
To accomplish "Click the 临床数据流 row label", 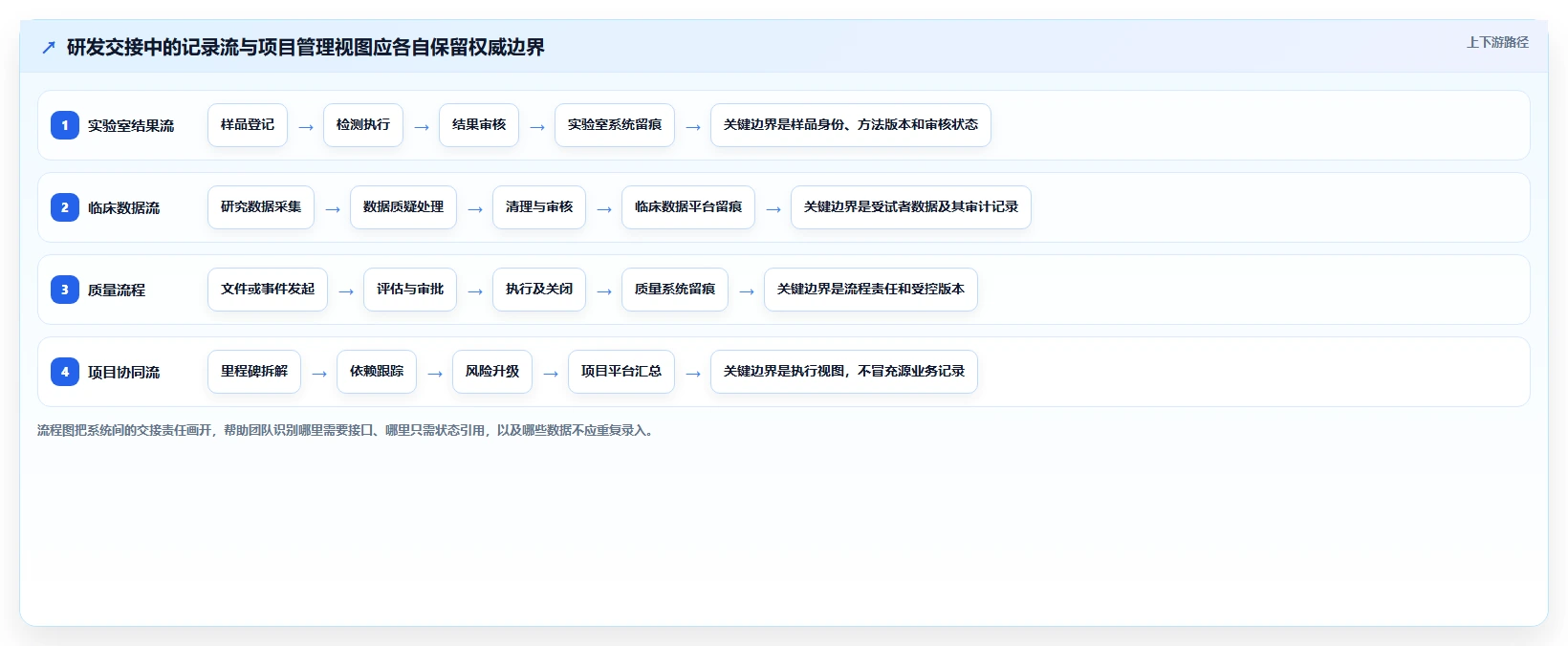I will pyautogui.click(x=124, y=207).
